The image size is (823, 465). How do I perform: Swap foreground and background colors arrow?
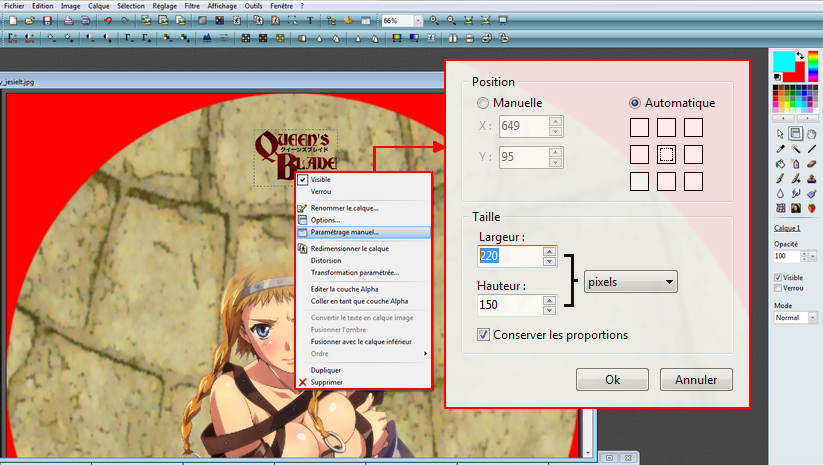tap(799, 55)
